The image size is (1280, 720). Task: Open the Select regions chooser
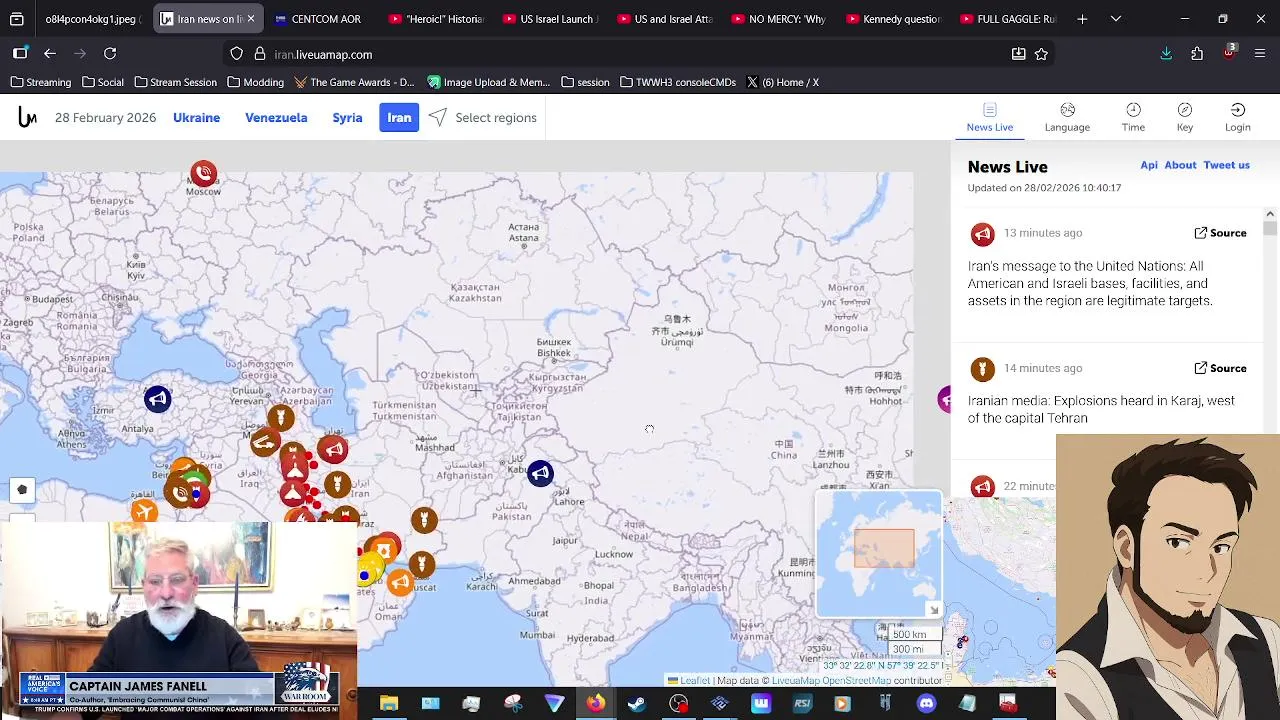483,118
